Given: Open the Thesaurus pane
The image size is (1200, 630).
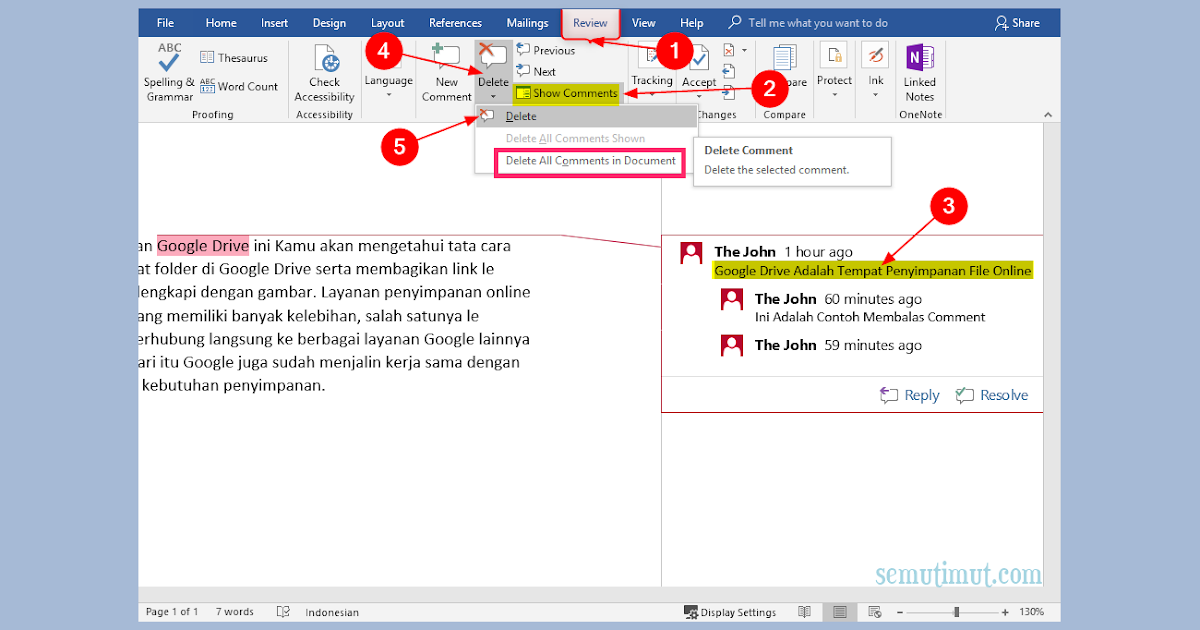Looking at the screenshot, I should point(238,57).
